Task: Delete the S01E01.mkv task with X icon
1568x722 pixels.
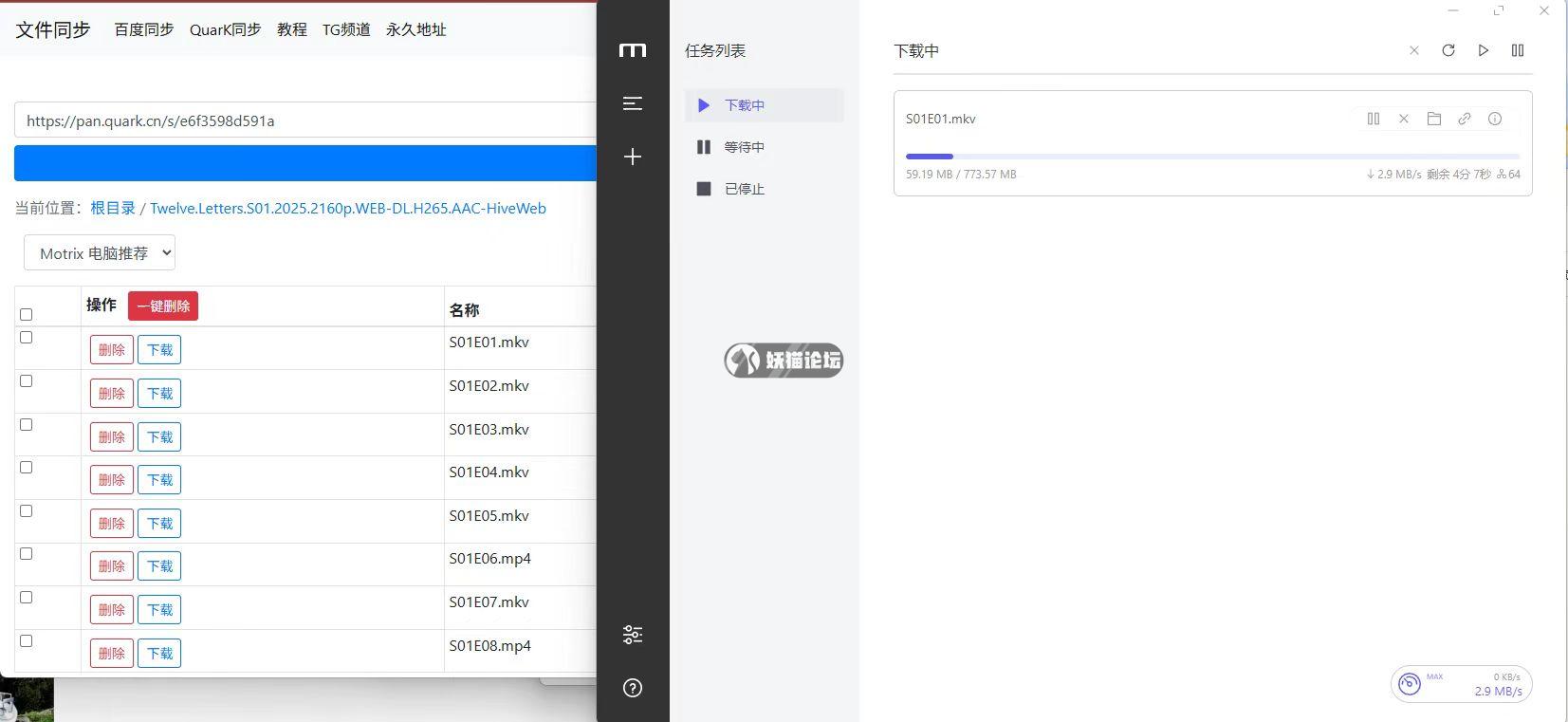Action: 1404,119
